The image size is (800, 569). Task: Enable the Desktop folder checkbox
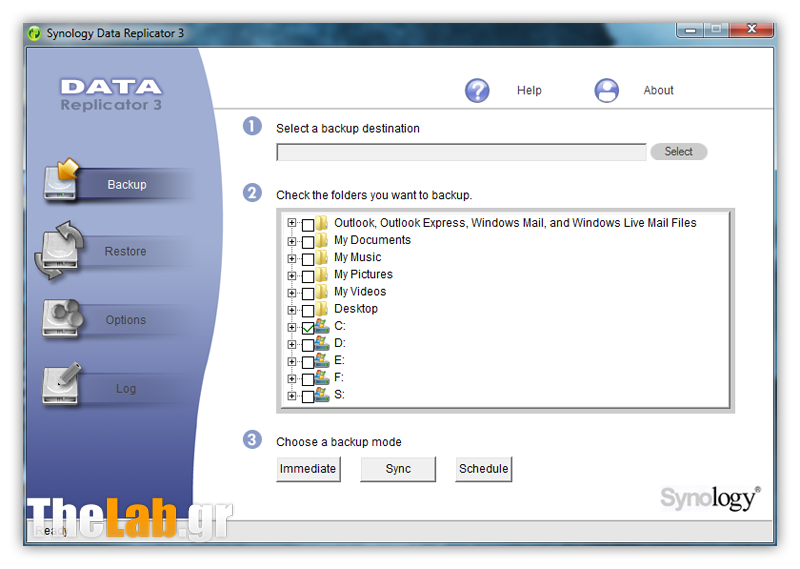(307, 310)
